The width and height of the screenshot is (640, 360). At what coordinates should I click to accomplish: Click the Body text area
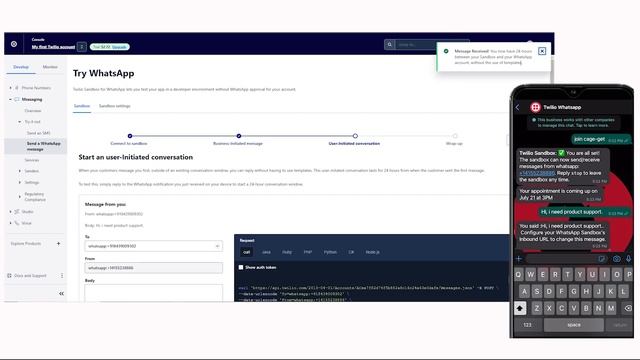(153, 293)
